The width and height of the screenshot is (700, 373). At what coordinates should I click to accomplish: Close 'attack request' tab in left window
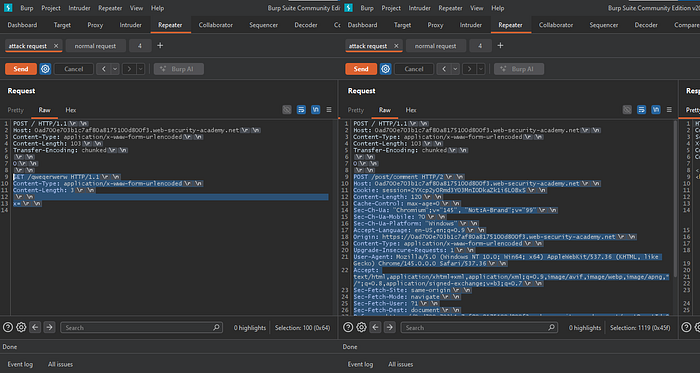56,46
